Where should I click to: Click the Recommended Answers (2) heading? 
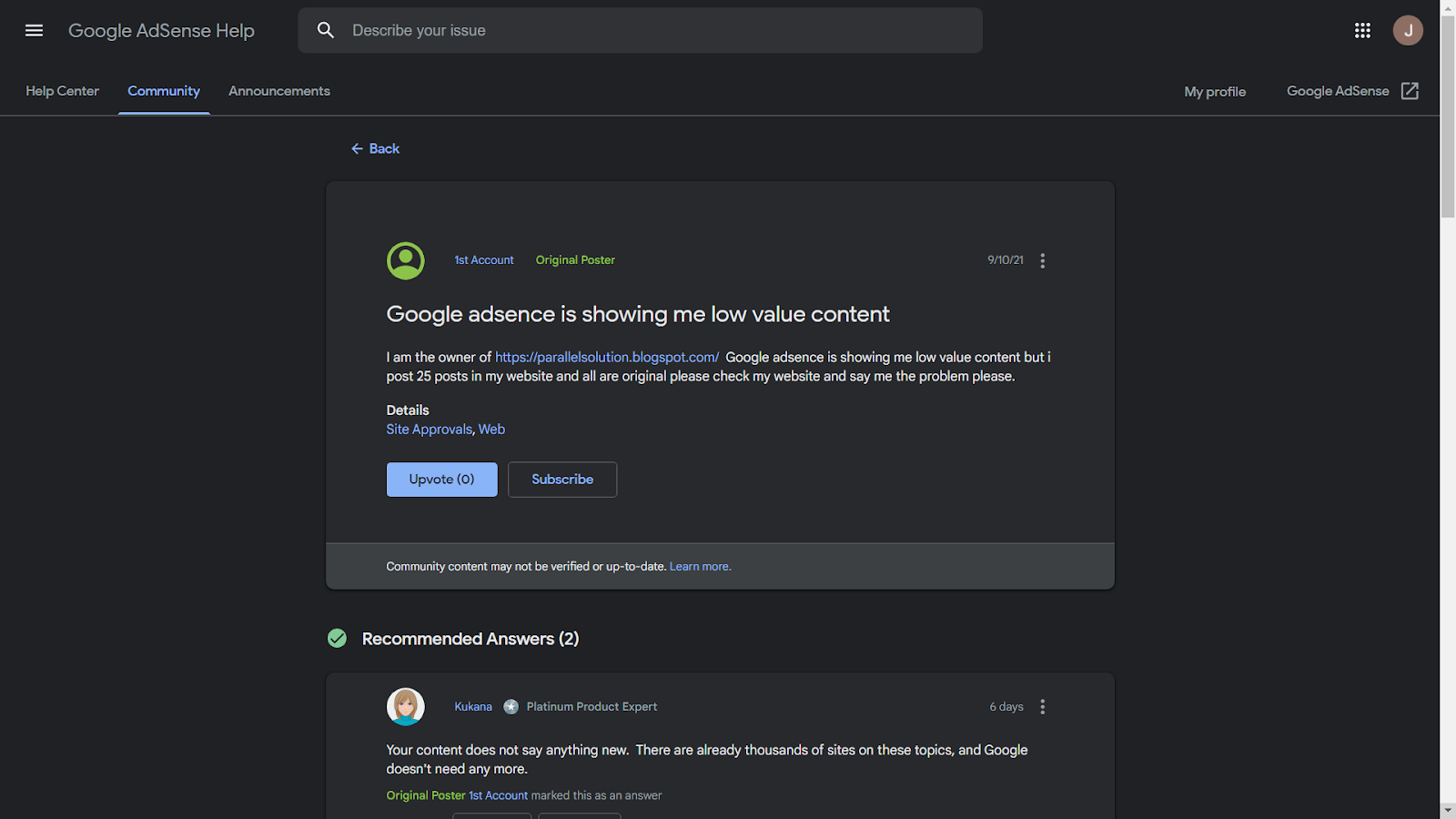click(x=470, y=639)
